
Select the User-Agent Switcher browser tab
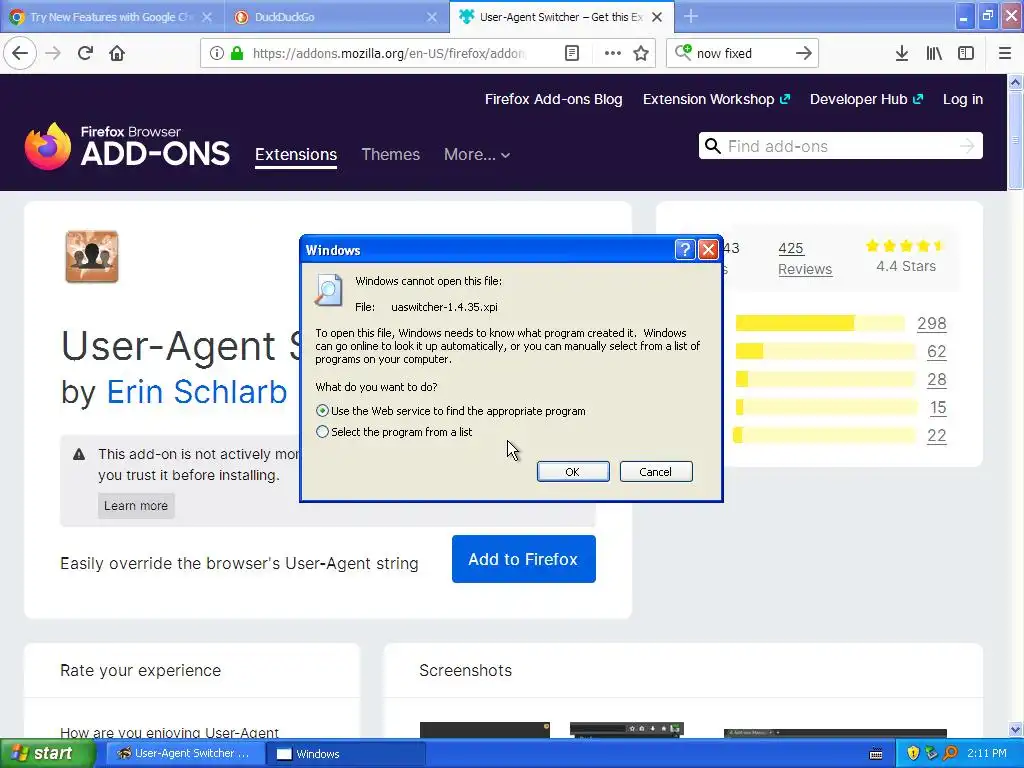pyautogui.click(x=562, y=17)
